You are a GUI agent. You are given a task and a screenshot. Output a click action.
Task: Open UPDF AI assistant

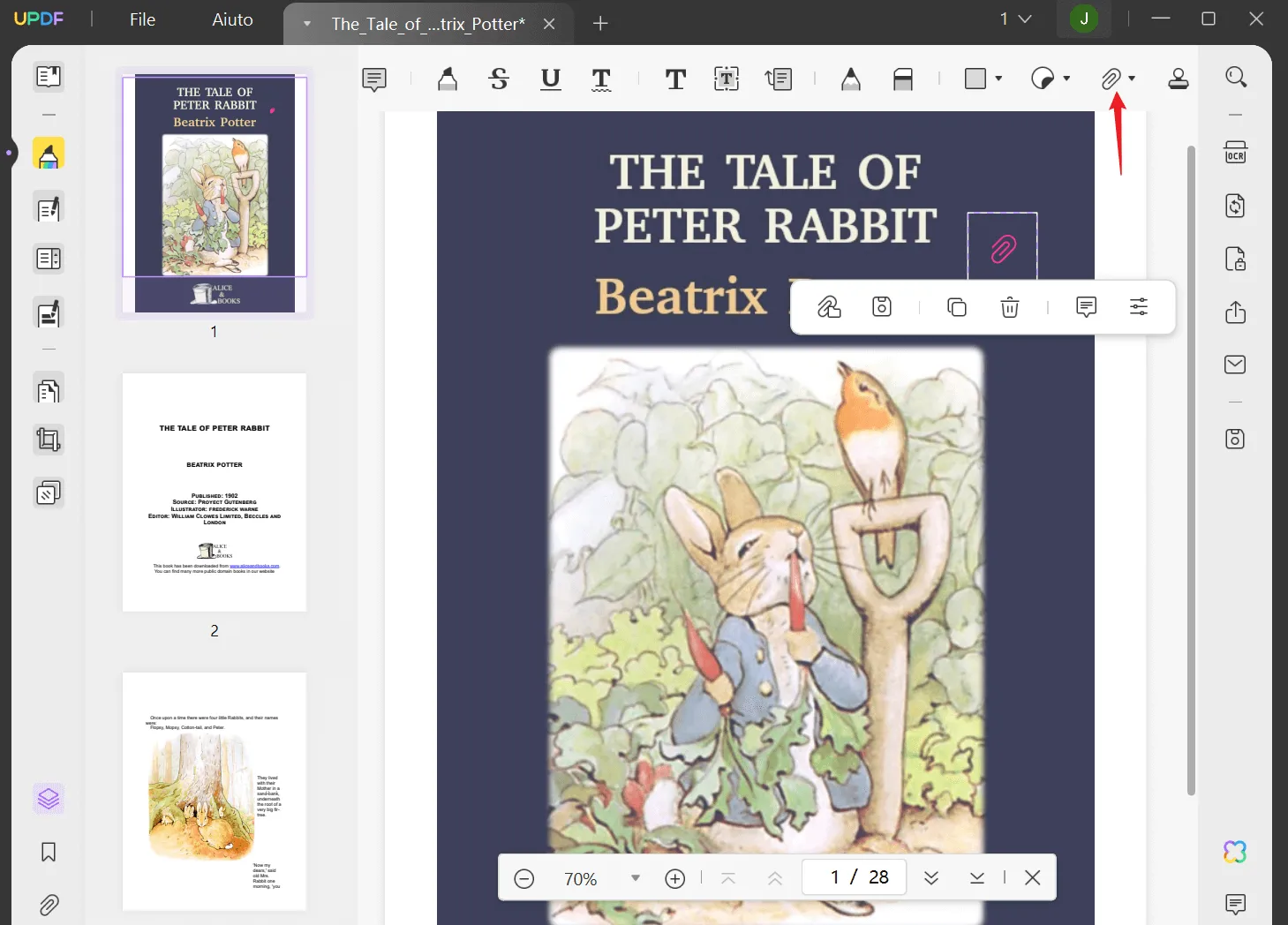coord(1235,852)
